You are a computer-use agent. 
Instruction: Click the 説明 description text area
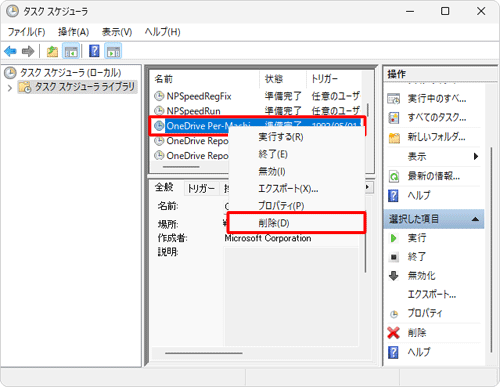point(292,296)
